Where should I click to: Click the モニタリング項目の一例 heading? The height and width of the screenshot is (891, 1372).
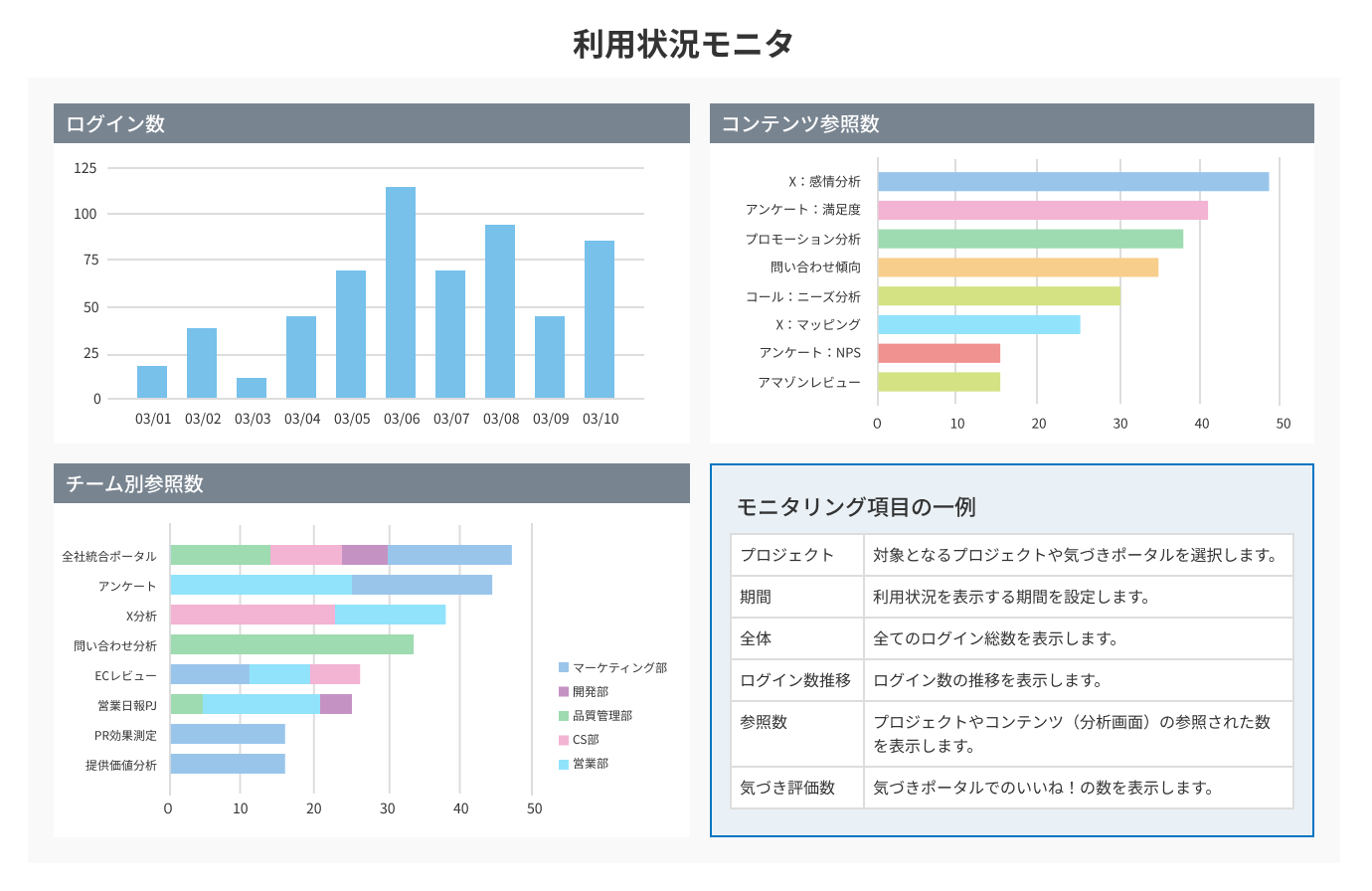coord(856,507)
